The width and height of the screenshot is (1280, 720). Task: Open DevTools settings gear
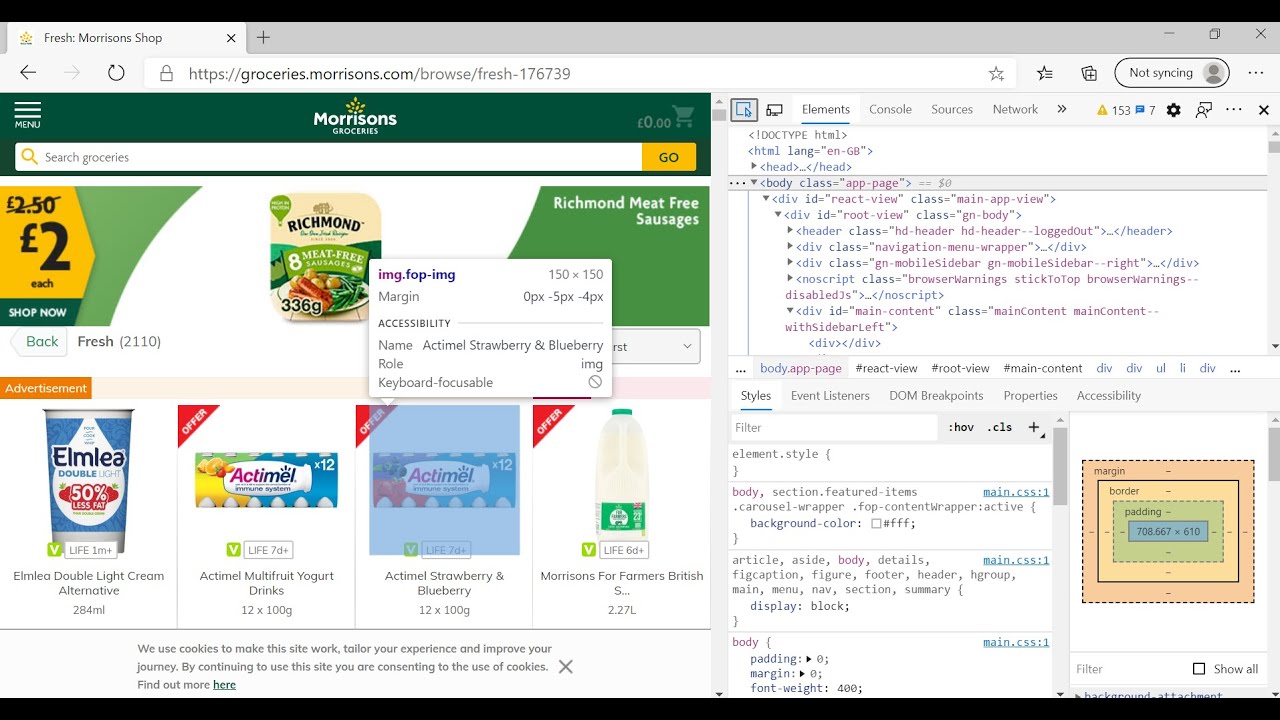click(1174, 110)
